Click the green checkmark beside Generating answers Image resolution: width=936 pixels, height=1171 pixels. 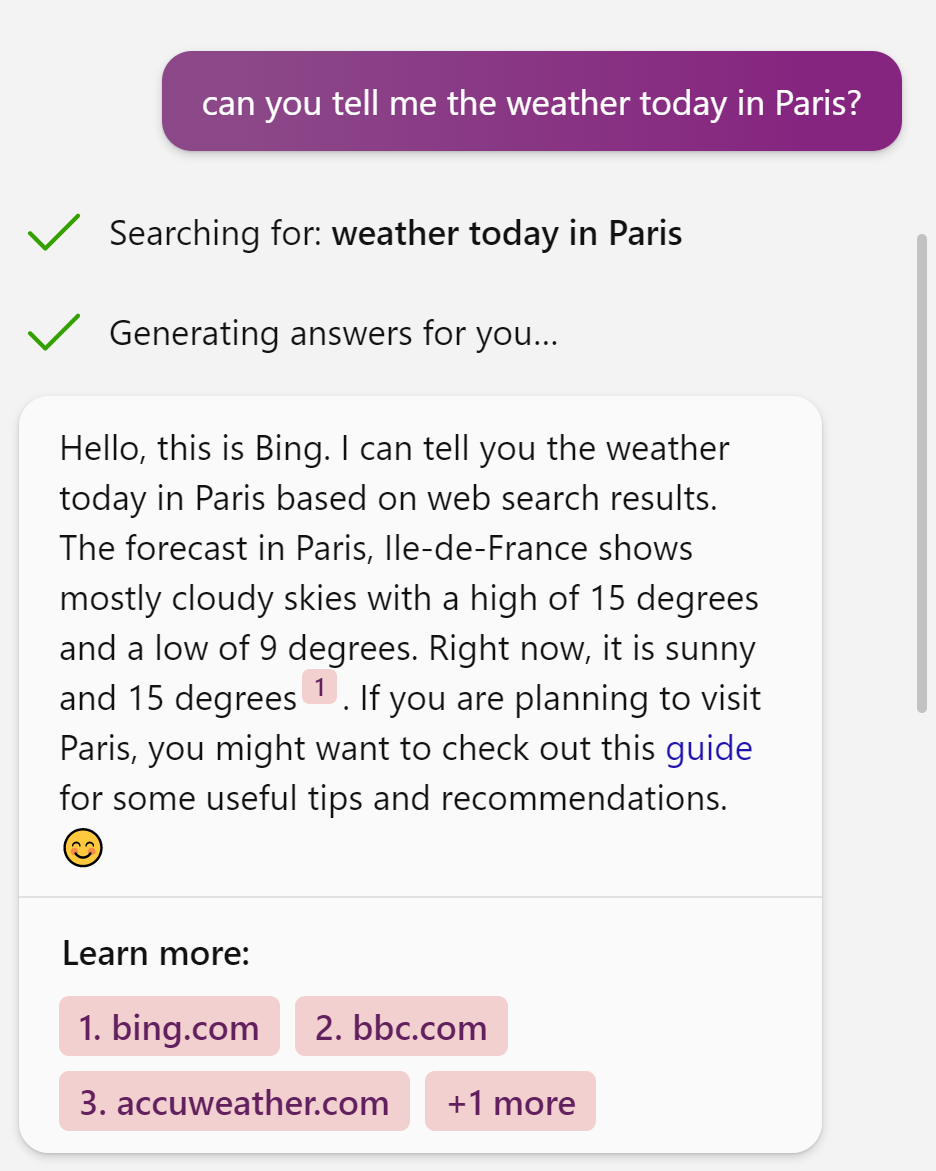54,332
